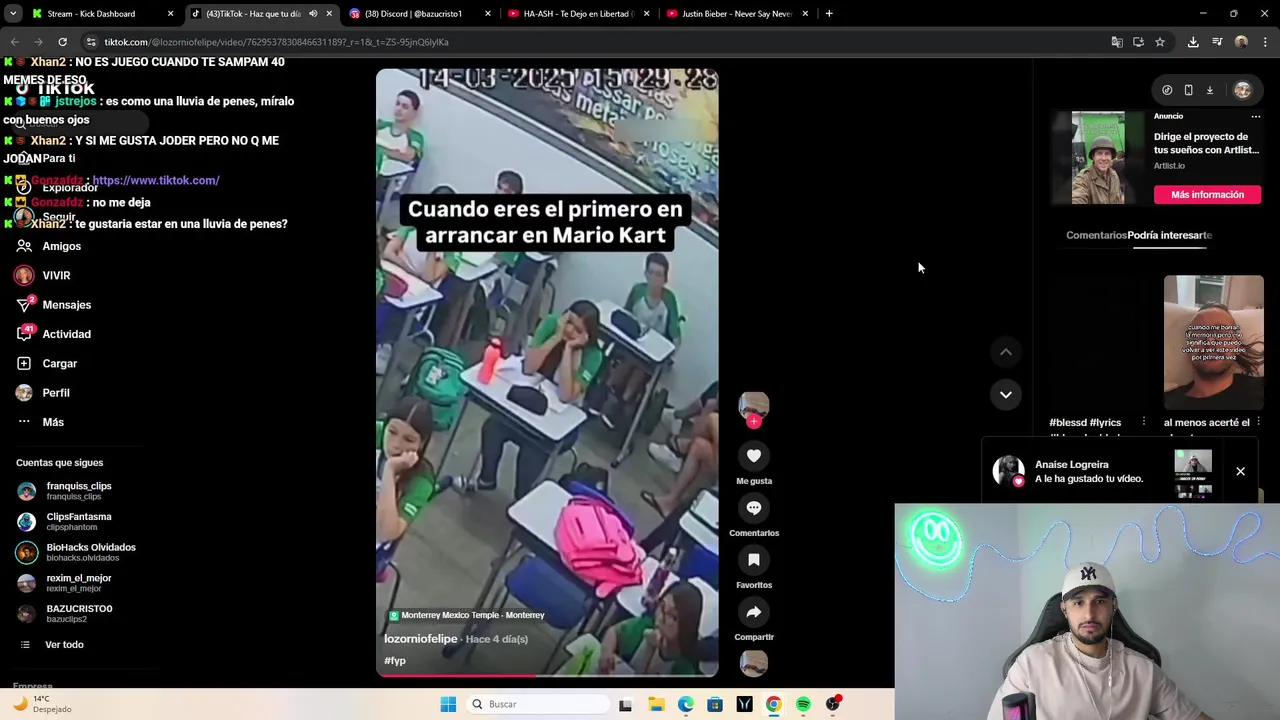Screen dimensions: 1280x720
Task: Reload the page in Chrome
Action: (x=62, y=42)
